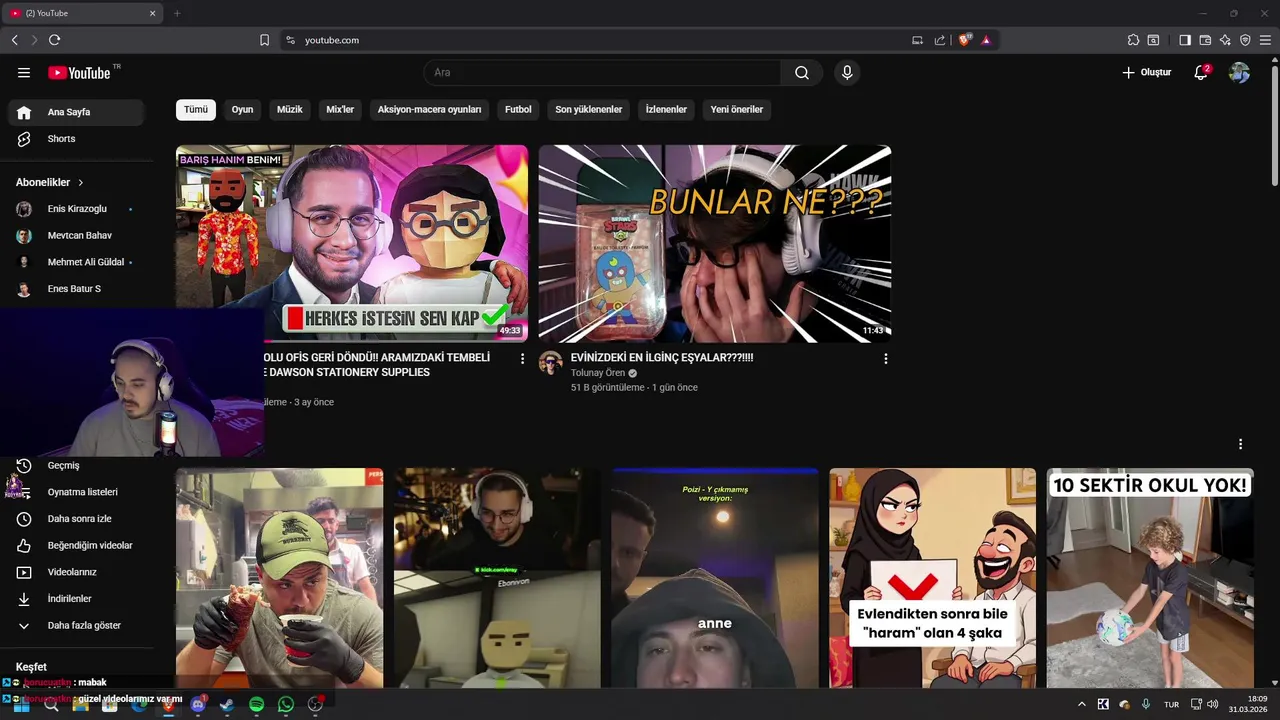Open Oynatma listeleri playlists
Image resolution: width=1280 pixels, height=720 pixels.
tap(76, 492)
